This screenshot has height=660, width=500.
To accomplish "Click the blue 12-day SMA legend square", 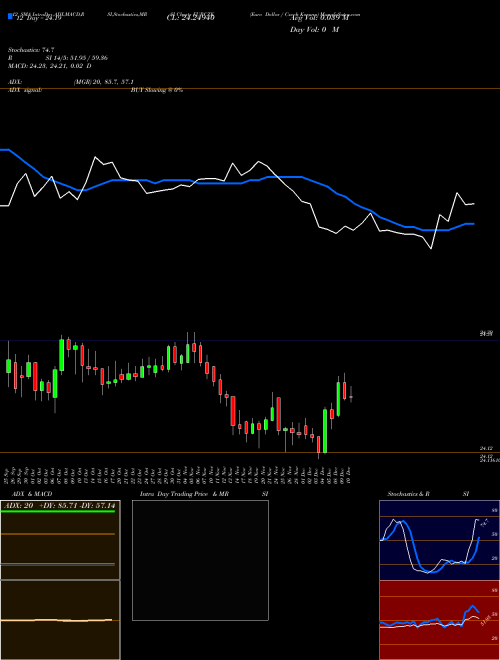I will point(10,17).
